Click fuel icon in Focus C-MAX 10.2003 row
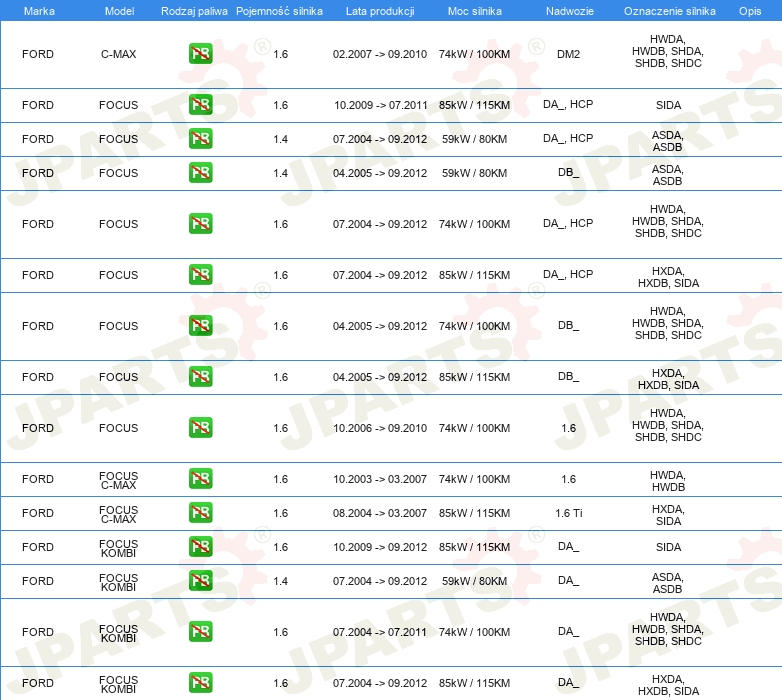 (200, 479)
